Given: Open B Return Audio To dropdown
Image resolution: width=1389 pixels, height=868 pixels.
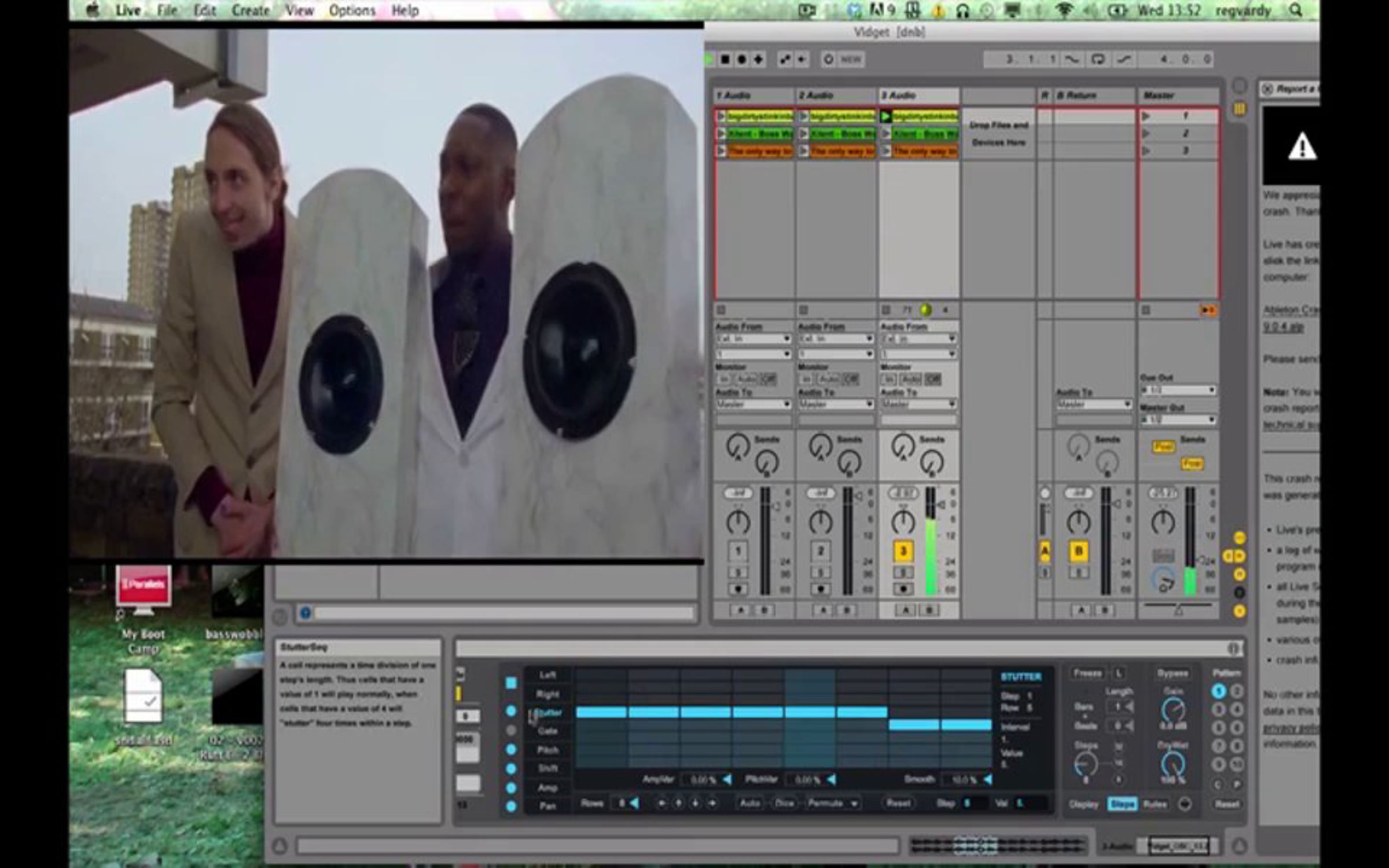Looking at the screenshot, I should coord(1094,404).
